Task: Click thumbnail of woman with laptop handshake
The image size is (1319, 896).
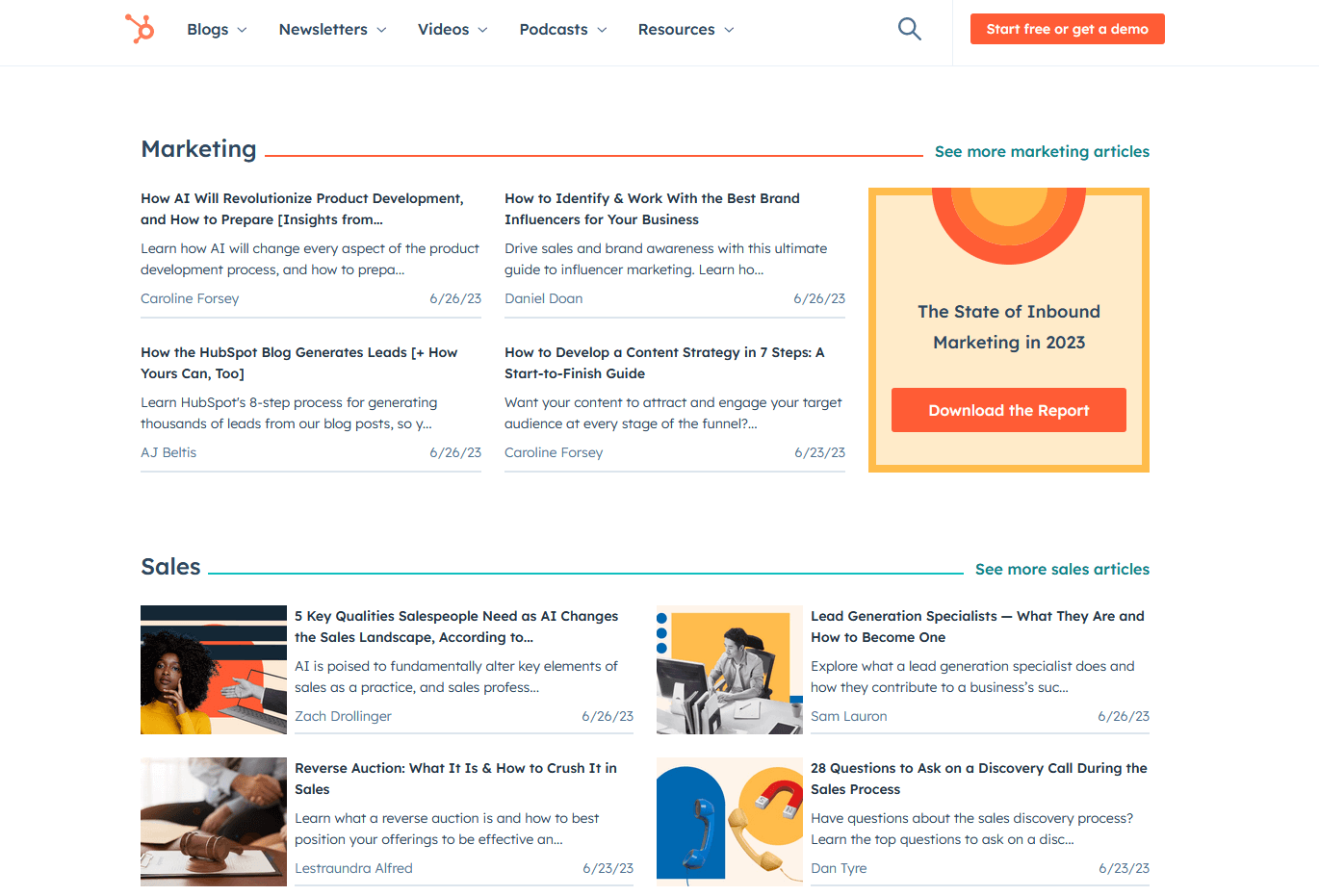Action: click(214, 670)
